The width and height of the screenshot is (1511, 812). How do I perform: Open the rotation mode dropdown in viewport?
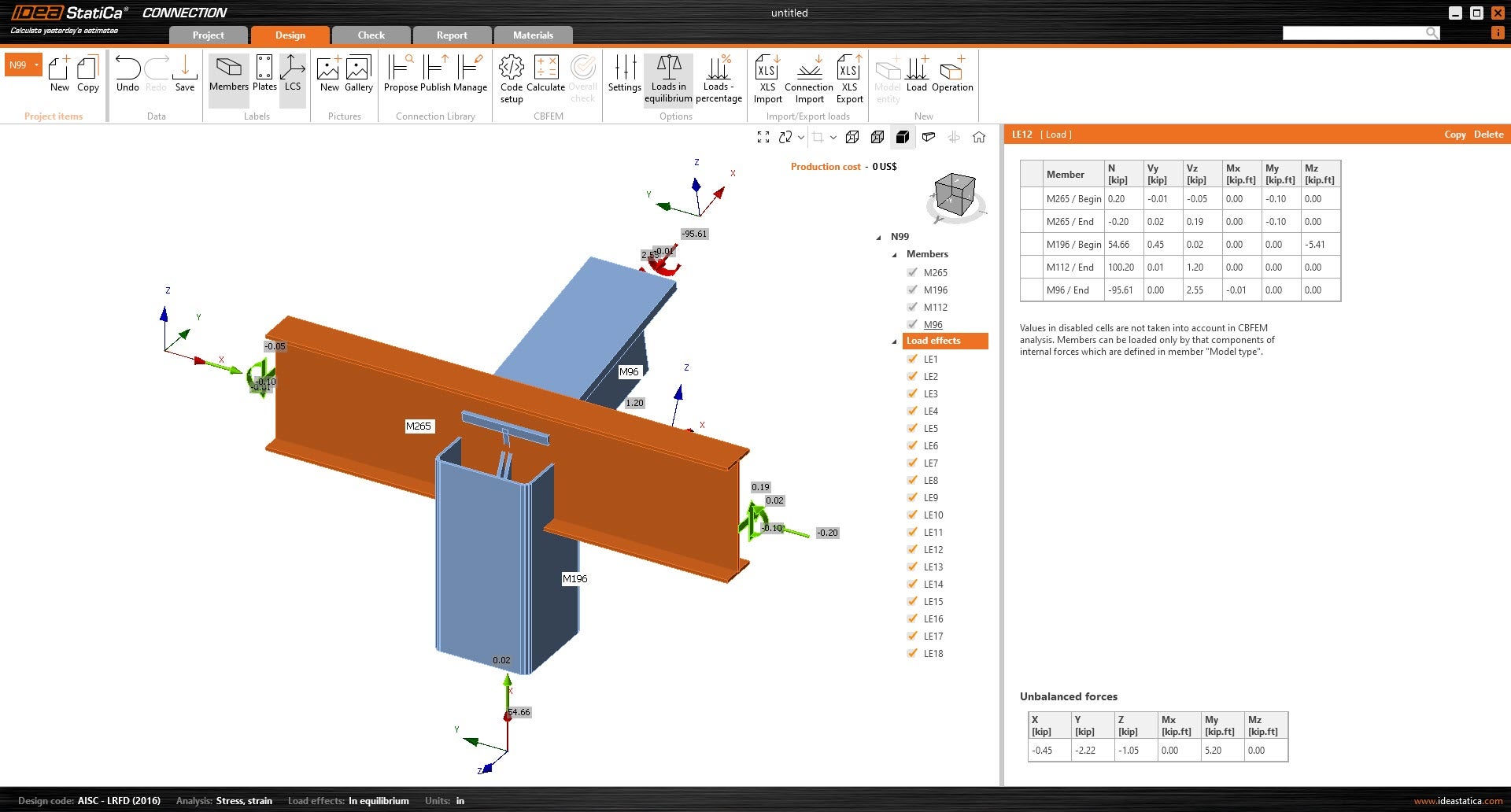pos(800,137)
